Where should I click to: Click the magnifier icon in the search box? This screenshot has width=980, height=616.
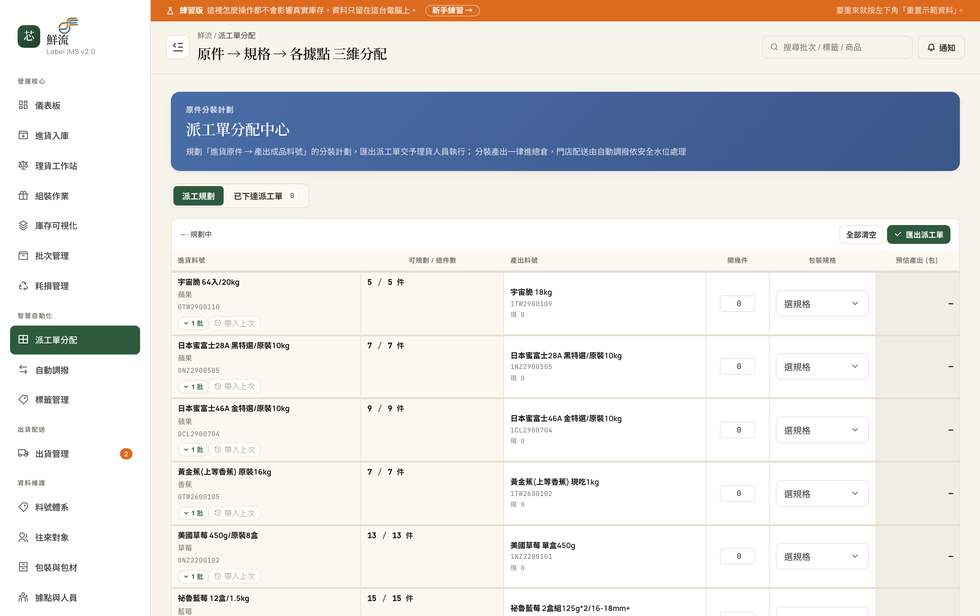[774, 47]
